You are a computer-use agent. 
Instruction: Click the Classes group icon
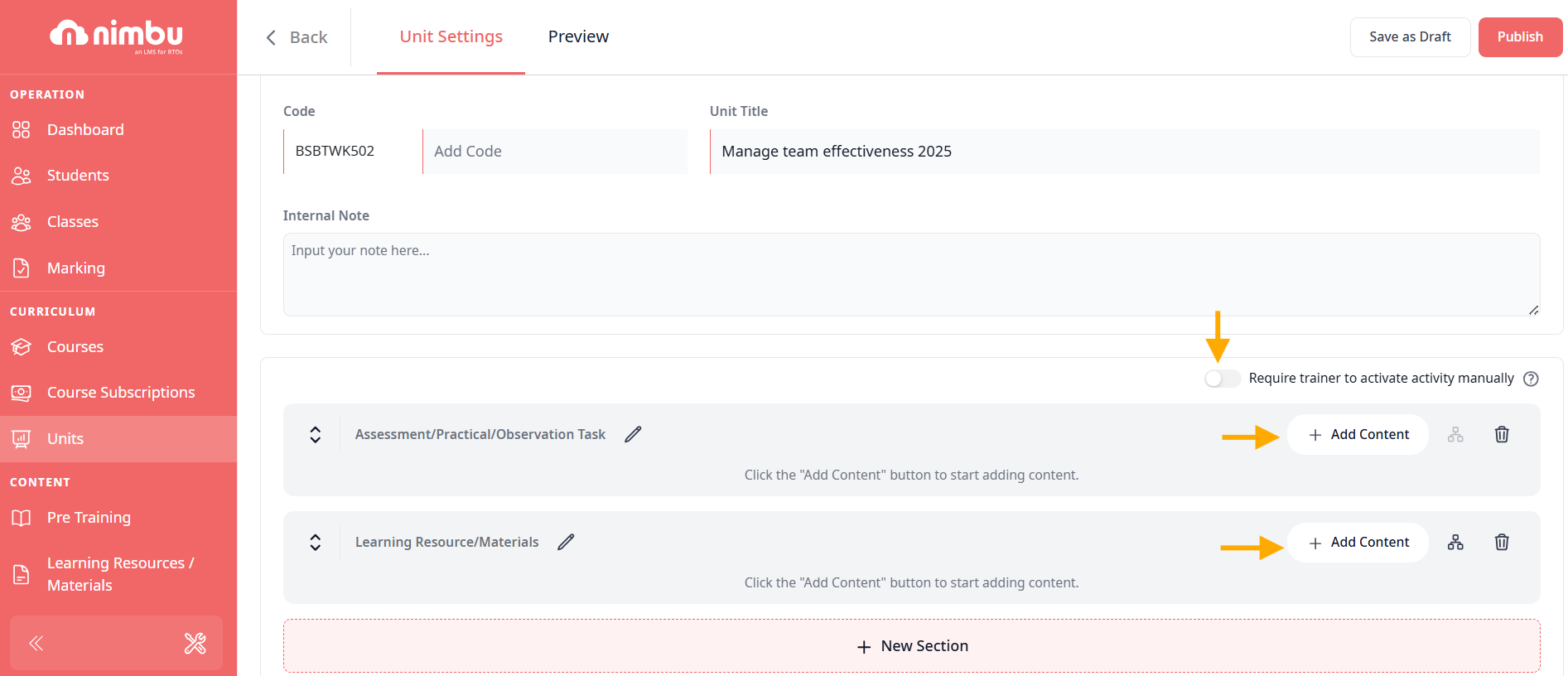[22, 222]
